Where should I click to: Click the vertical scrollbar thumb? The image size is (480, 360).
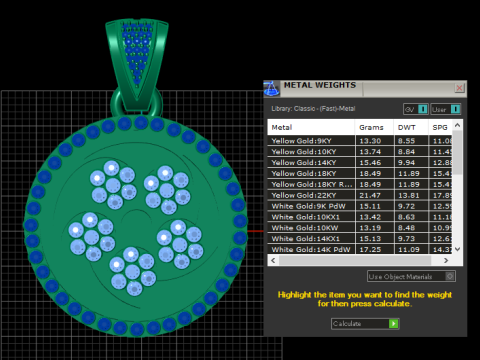pos(457,152)
